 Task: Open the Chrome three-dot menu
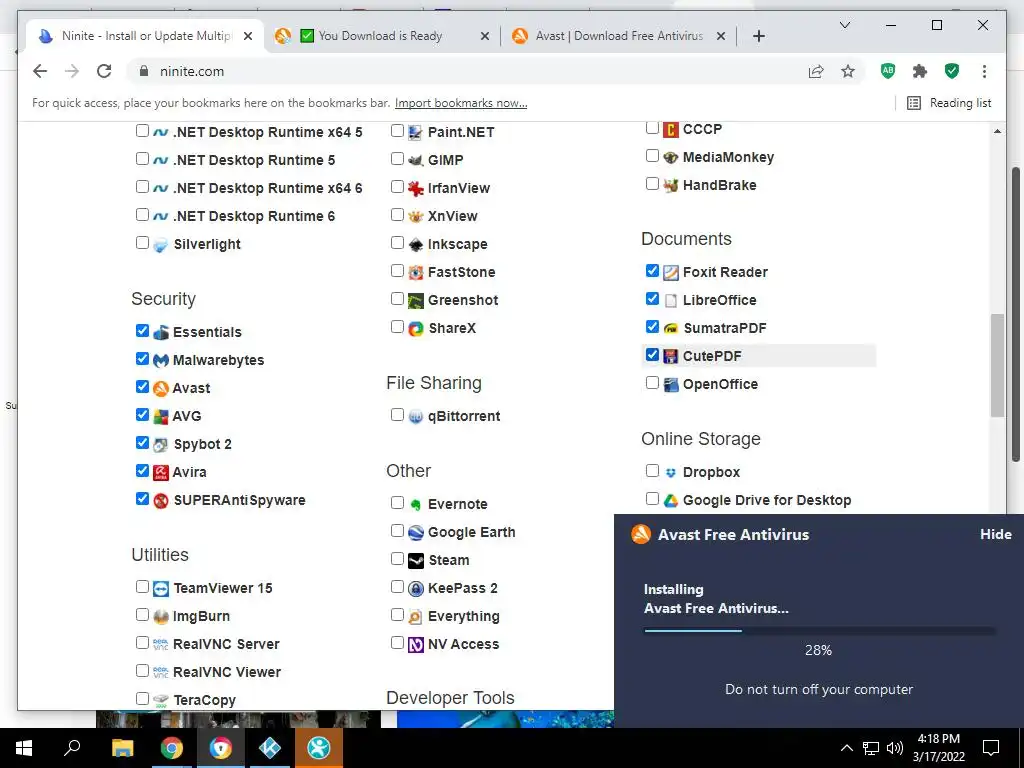click(x=984, y=71)
